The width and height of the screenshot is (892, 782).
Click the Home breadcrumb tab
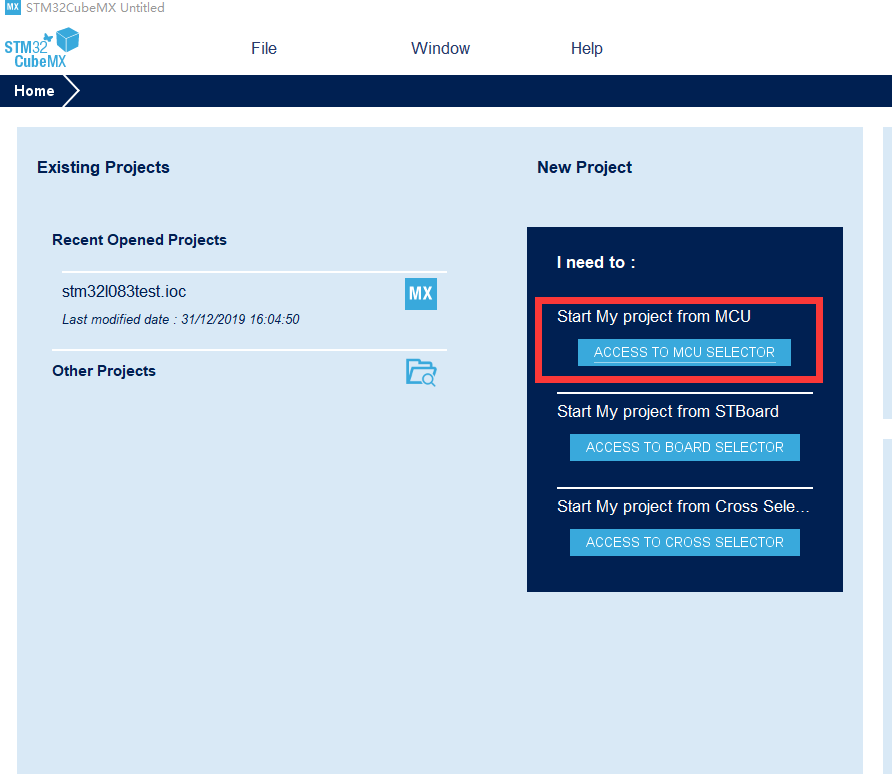[x=34, y=91]
